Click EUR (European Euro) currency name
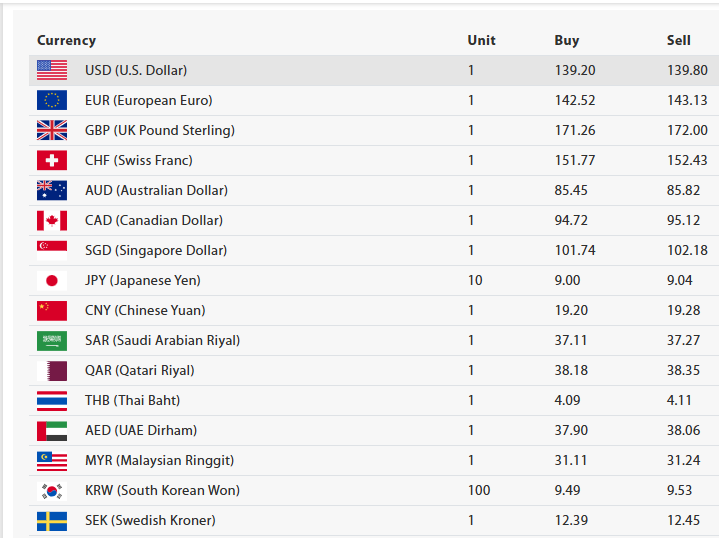 click(x=148, y=100)
